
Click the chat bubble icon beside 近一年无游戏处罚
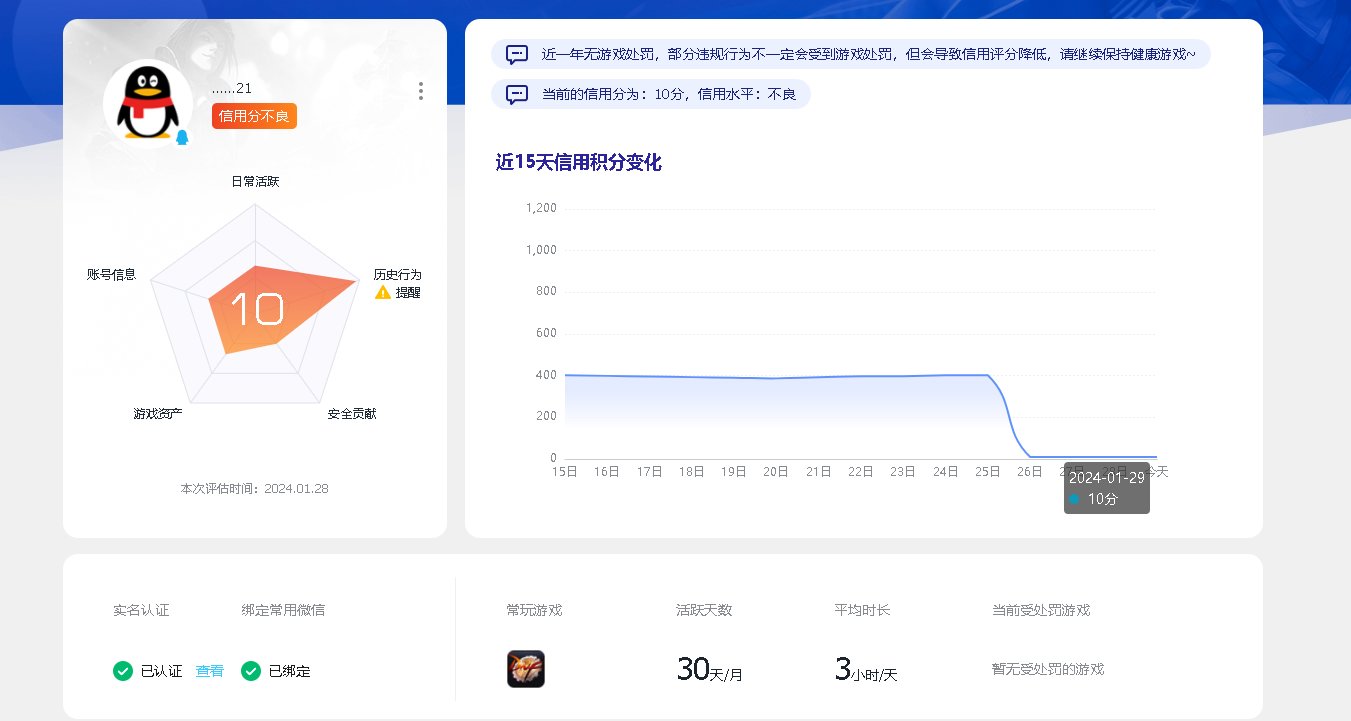[x=517, y=55]
